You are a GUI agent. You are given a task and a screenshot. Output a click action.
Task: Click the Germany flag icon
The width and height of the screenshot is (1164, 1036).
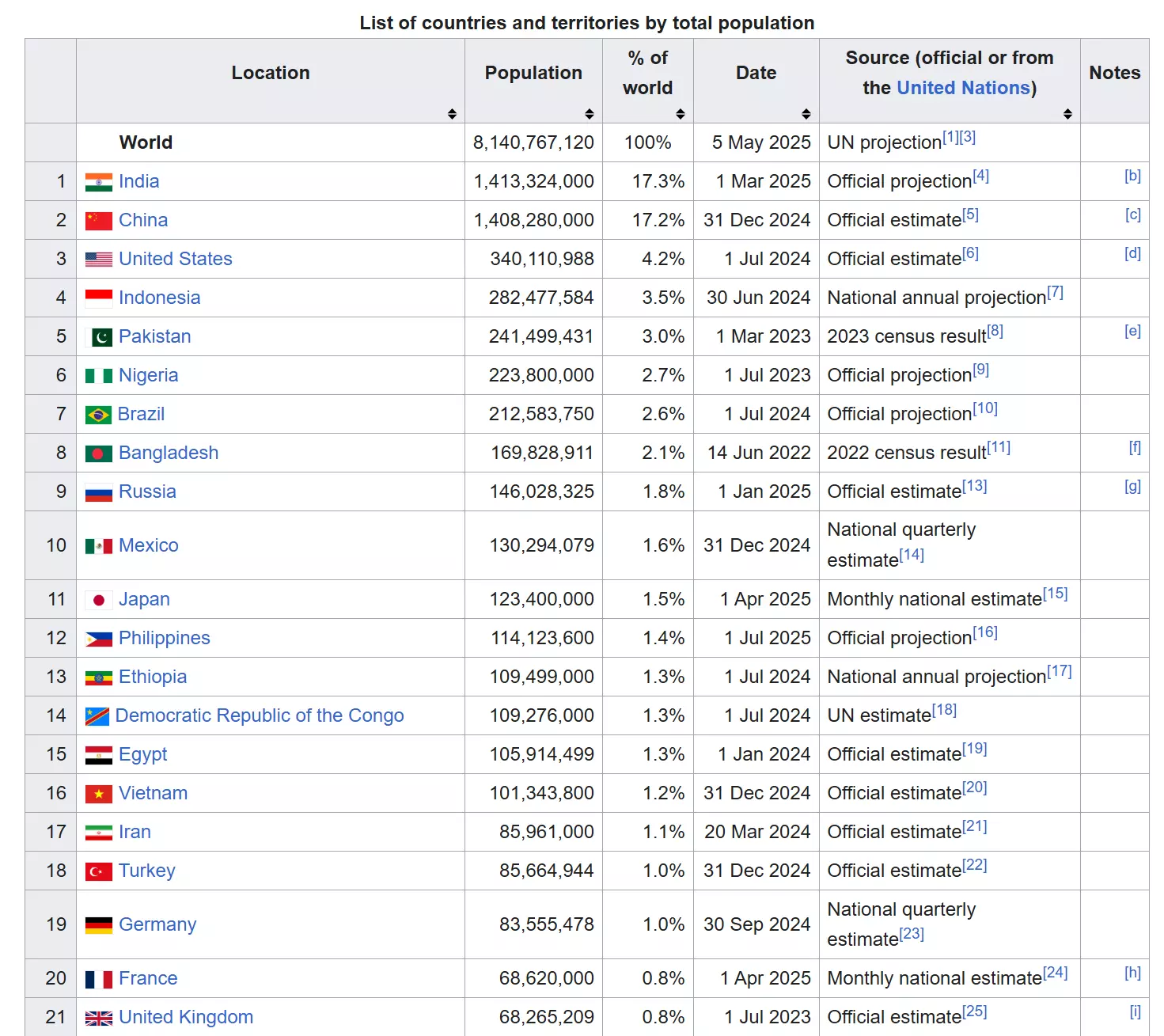(x=99, y=925)
